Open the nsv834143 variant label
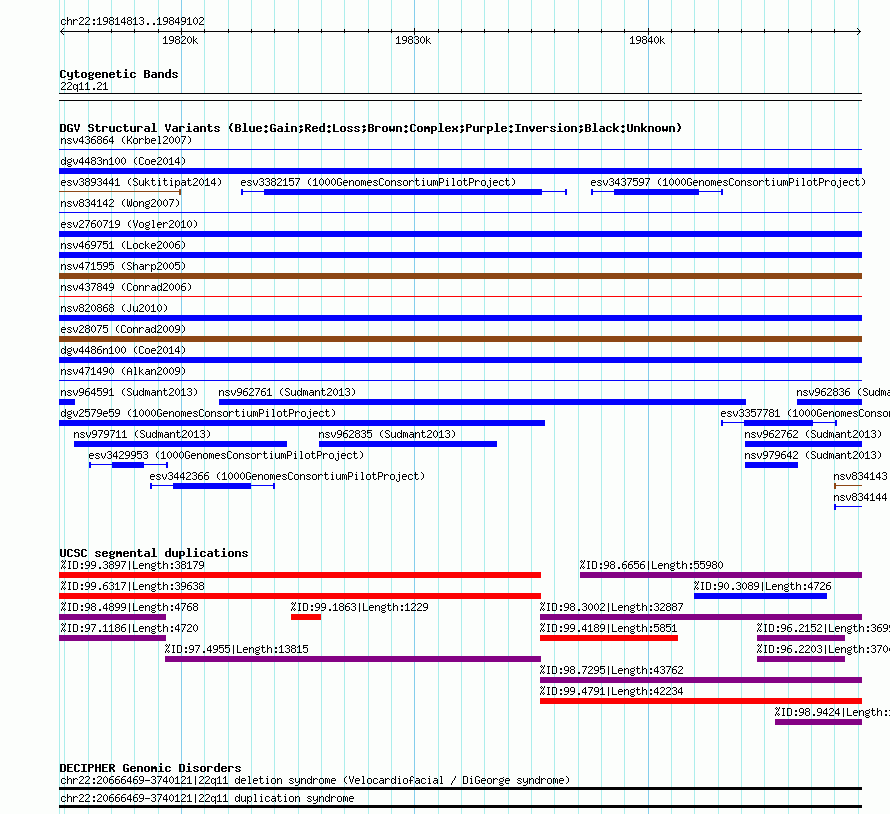Screen dimensions: 890x814 (x=860, y=476)
